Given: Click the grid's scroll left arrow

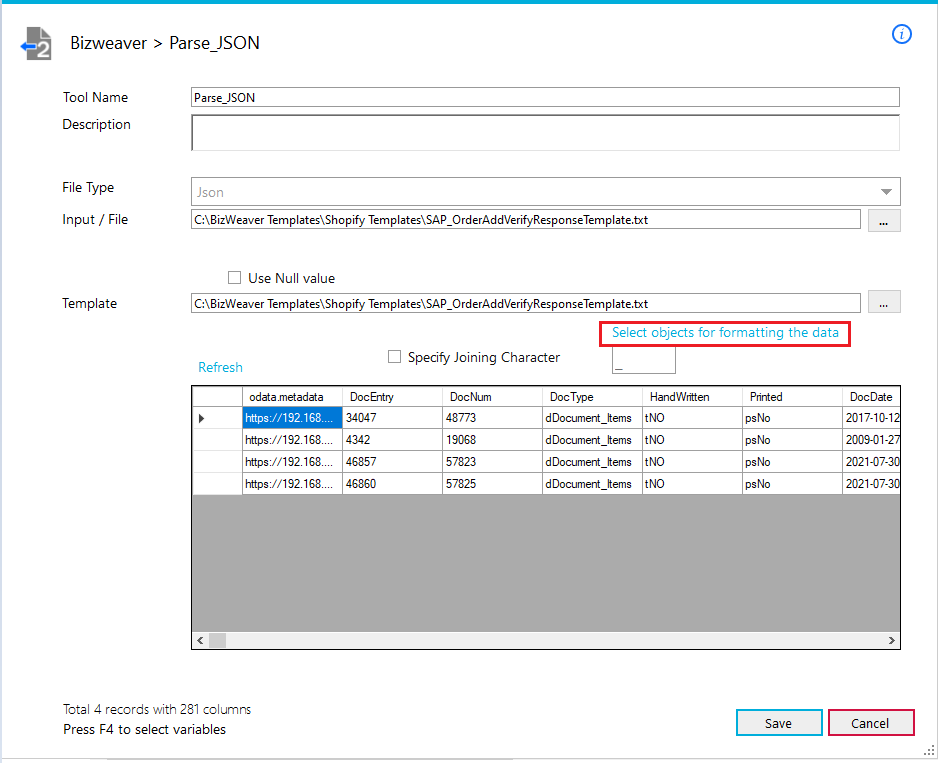Looking at the screenshot, I should 200,640.
